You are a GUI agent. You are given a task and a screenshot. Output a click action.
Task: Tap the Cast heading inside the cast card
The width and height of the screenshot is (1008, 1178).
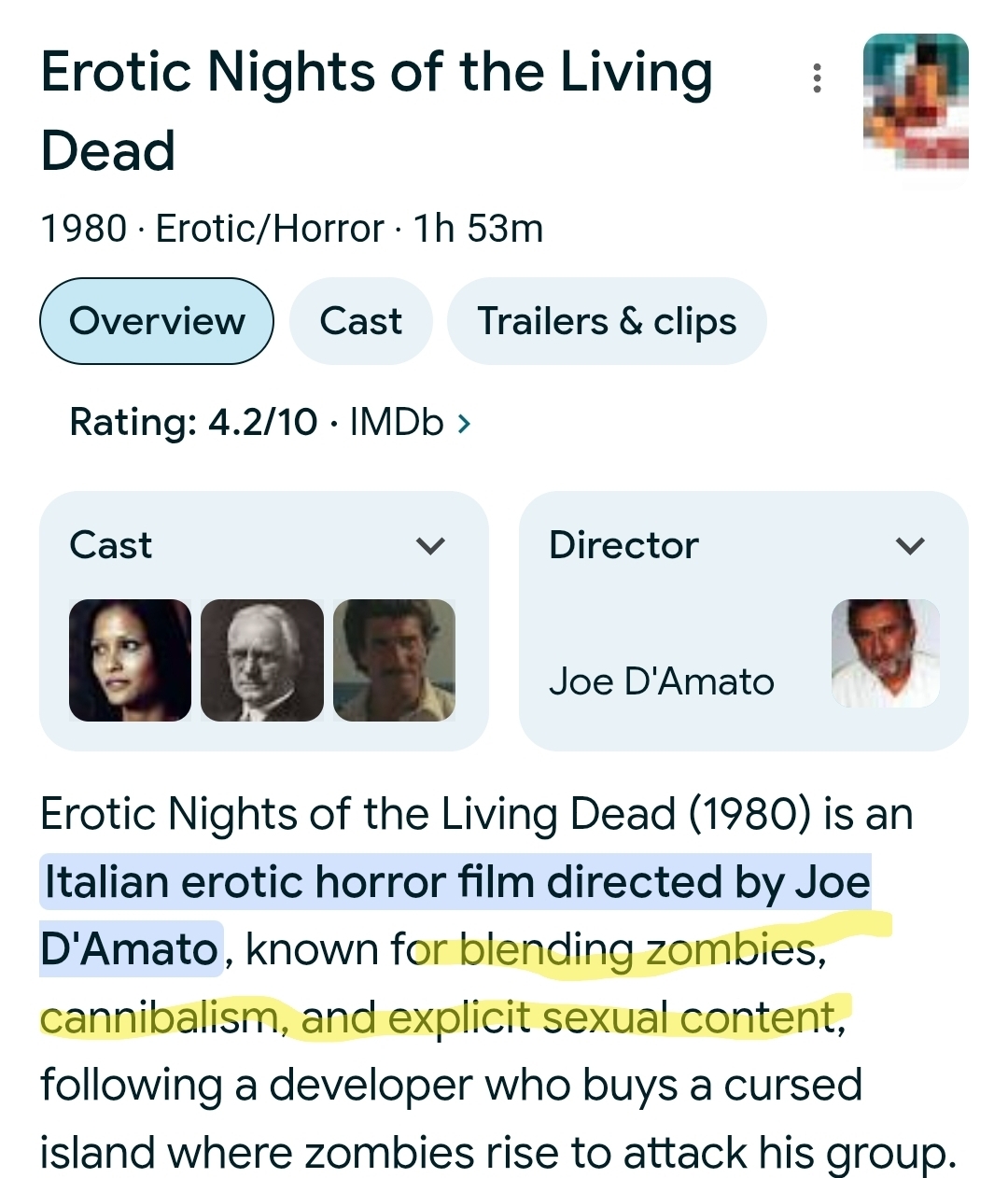coord(110,545)
